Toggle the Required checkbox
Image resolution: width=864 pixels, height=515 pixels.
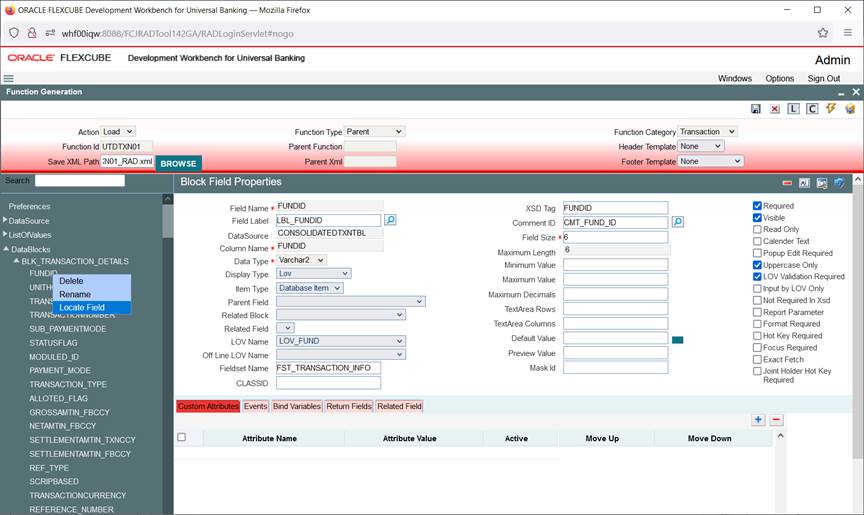coord(757,205)
